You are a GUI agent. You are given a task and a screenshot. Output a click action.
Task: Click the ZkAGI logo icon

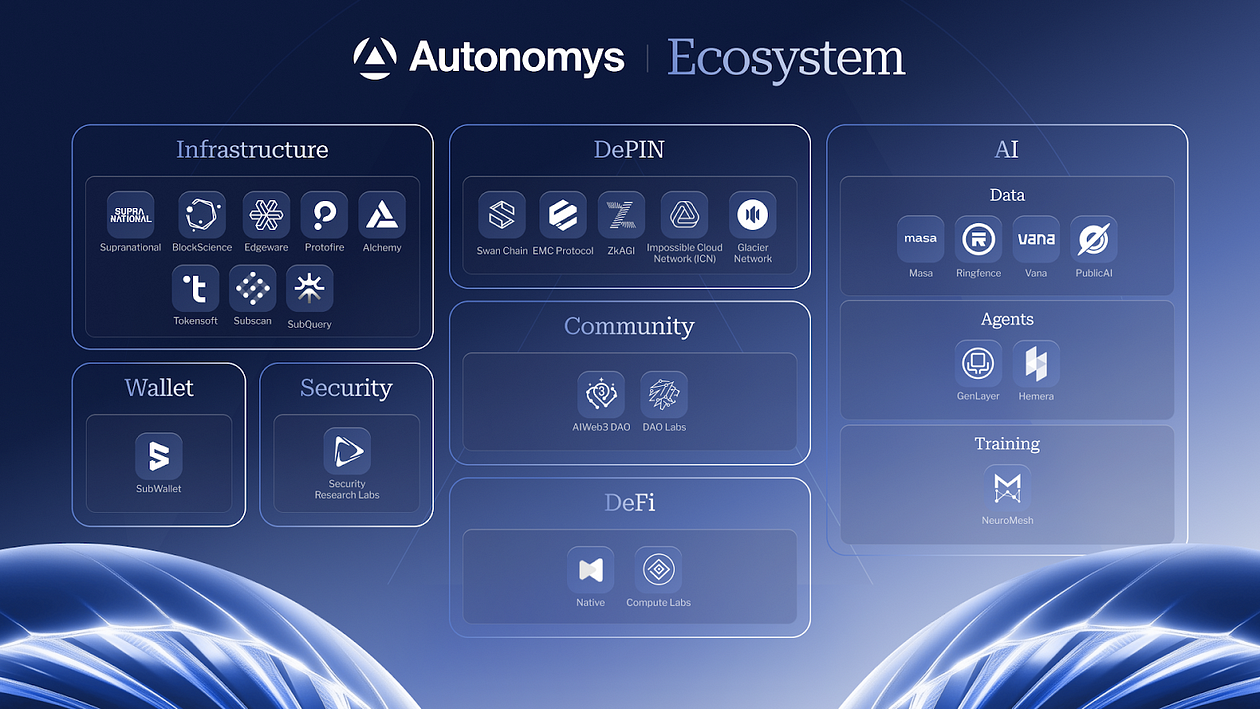pyautogui.click(x=622, y=215)
